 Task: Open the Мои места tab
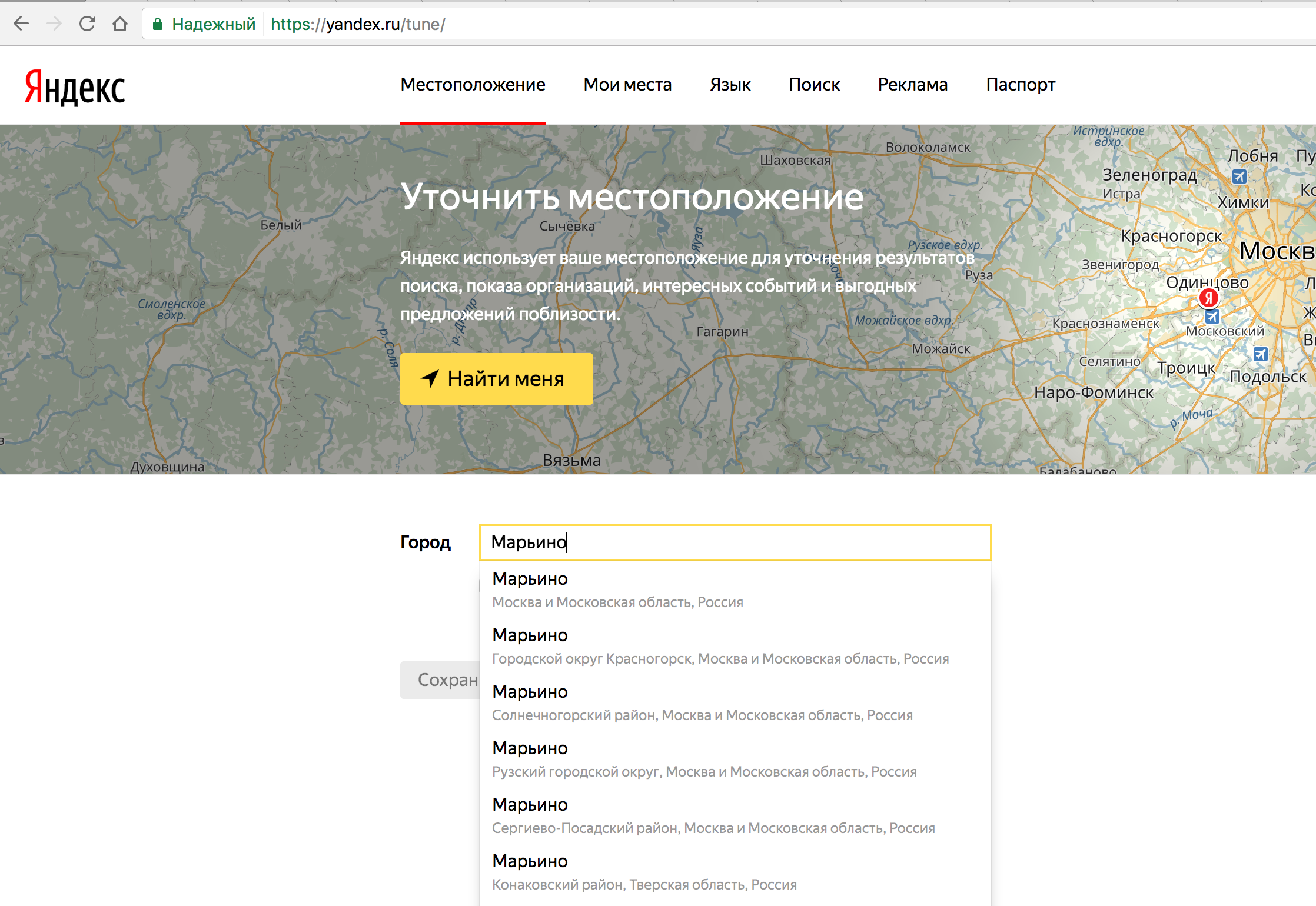pyautogui.click(x=627, y=85)
